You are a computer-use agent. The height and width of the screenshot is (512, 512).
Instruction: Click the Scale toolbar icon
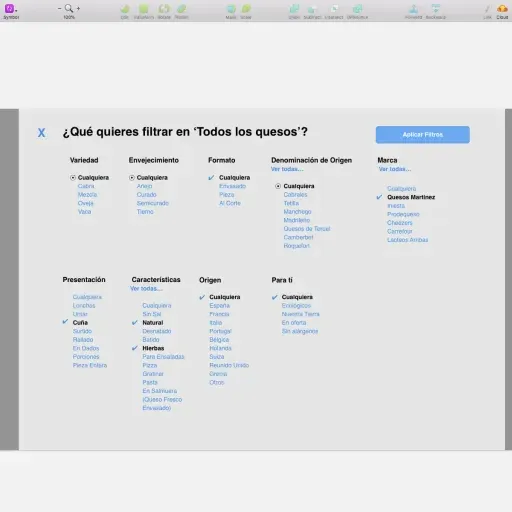[x=246, y=9]
